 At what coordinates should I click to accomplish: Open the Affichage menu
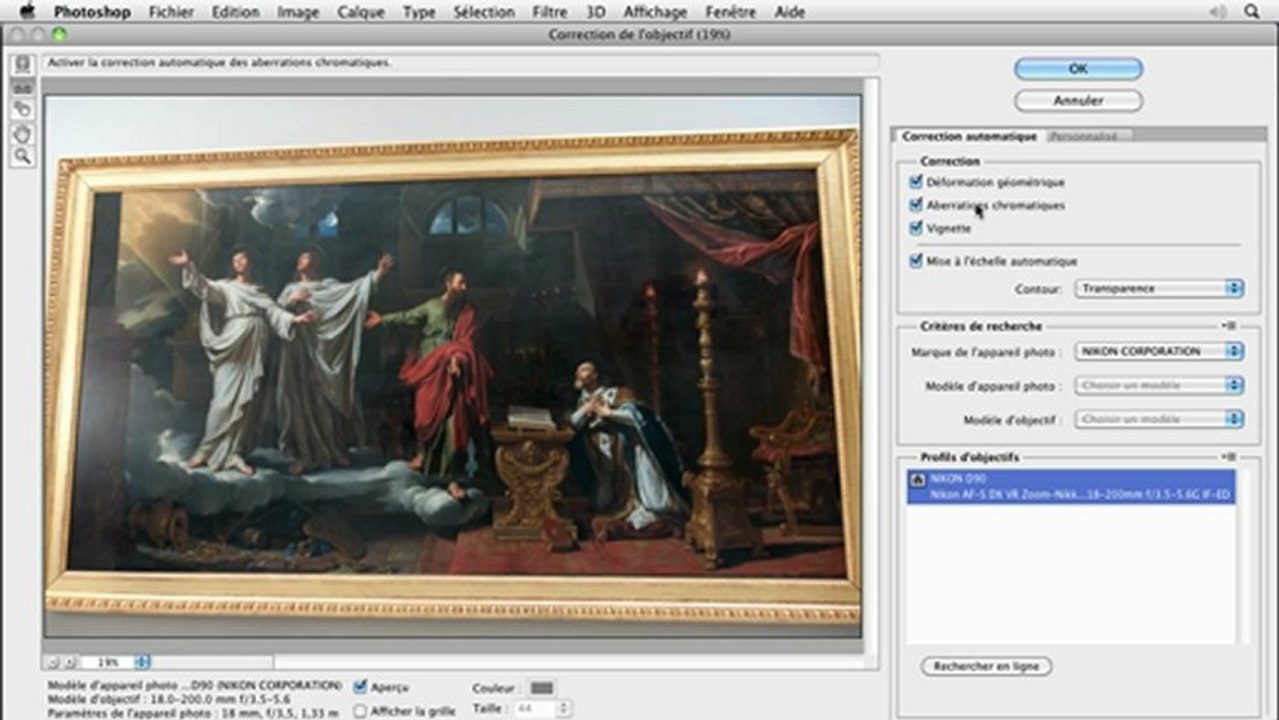655,12
